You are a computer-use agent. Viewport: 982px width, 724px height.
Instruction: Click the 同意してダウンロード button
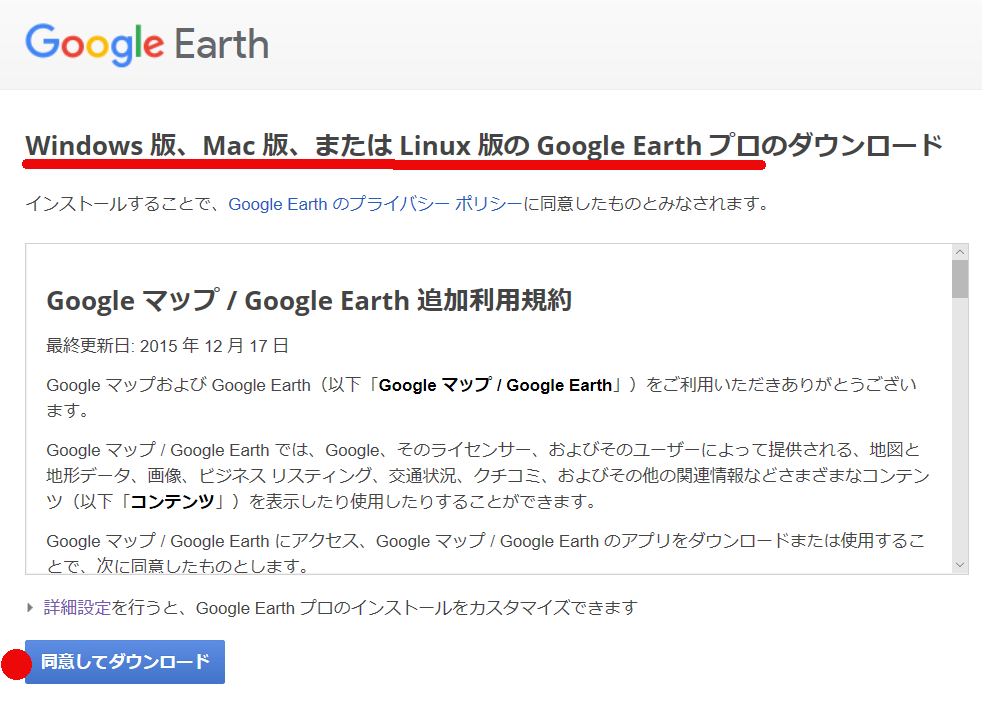click(125, 662)
